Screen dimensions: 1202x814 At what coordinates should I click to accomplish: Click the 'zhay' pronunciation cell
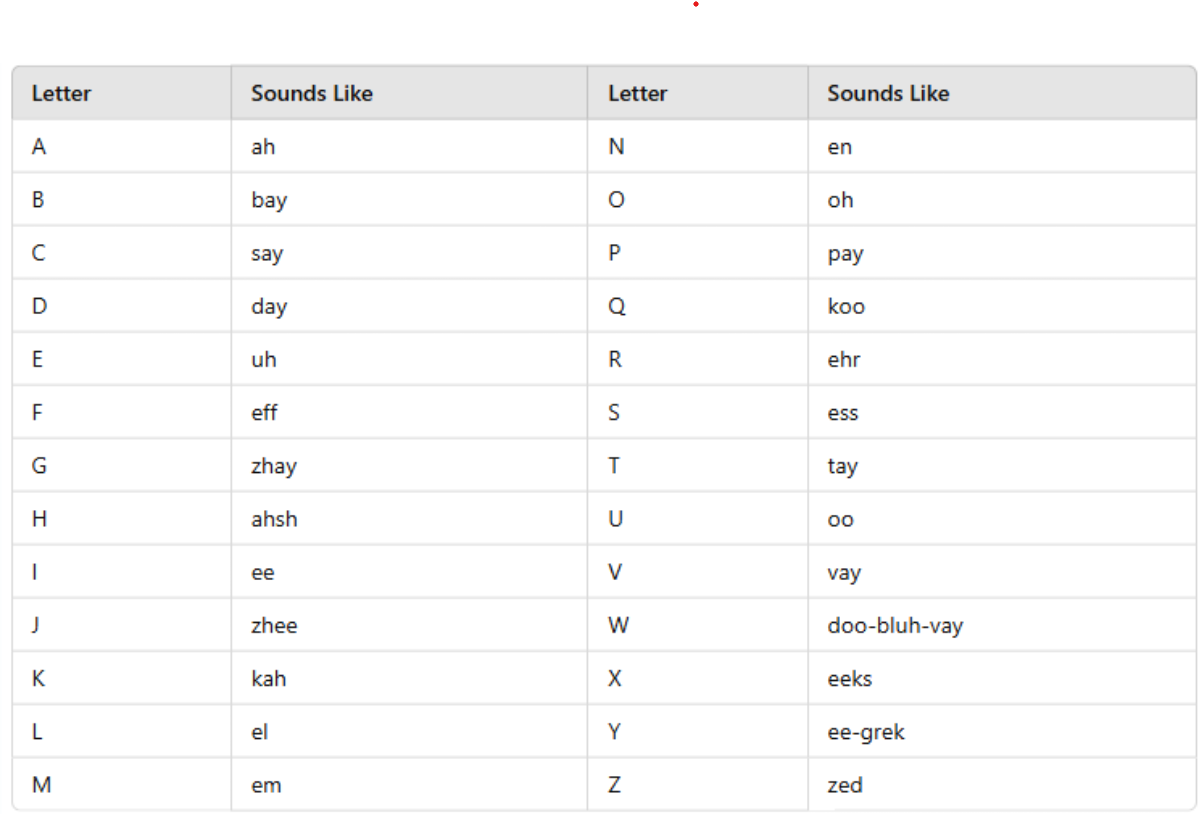[409, 466]
